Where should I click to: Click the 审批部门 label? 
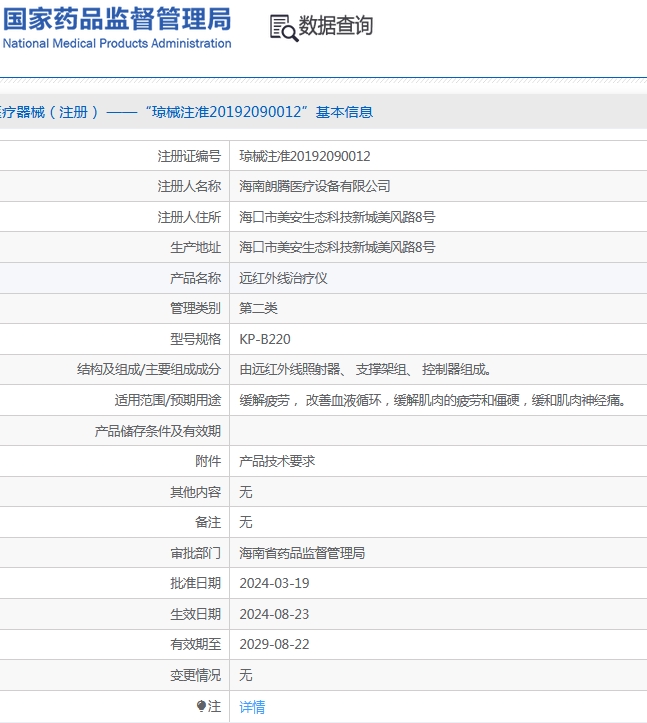(x=196, y=553)
